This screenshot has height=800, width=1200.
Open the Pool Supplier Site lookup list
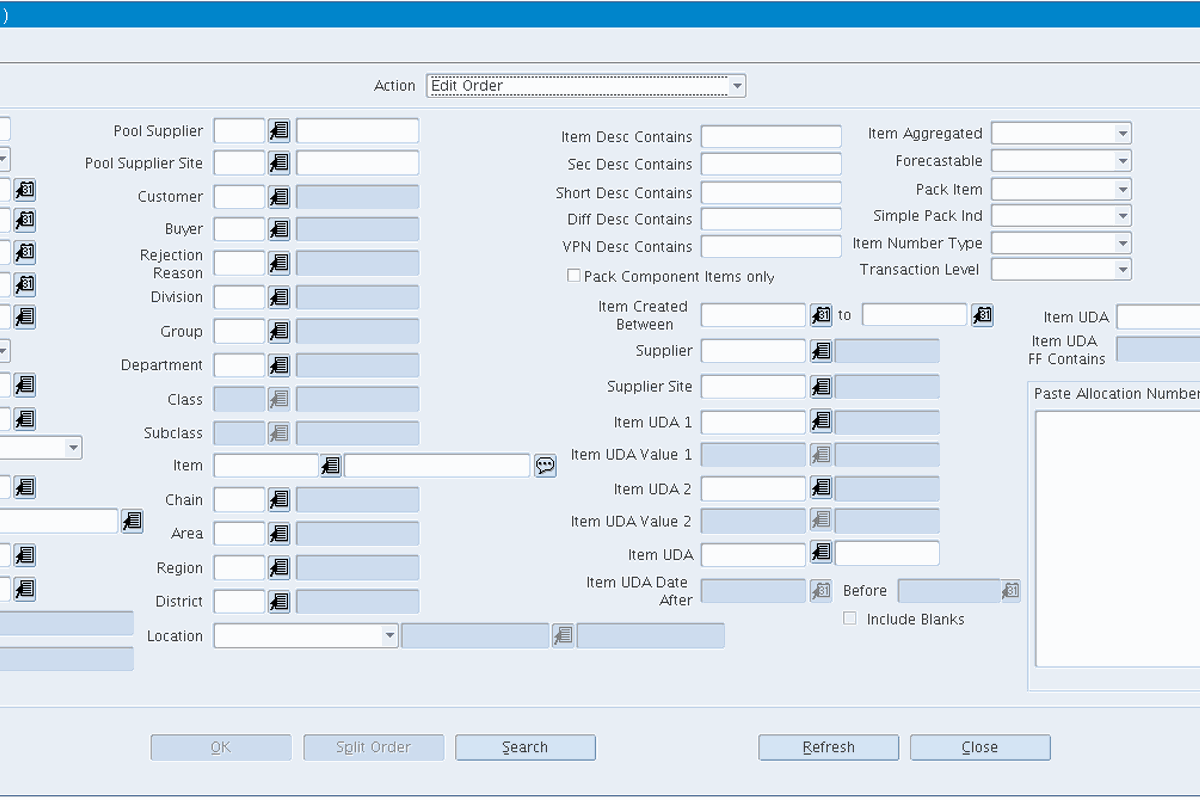(x=279, y=163)
